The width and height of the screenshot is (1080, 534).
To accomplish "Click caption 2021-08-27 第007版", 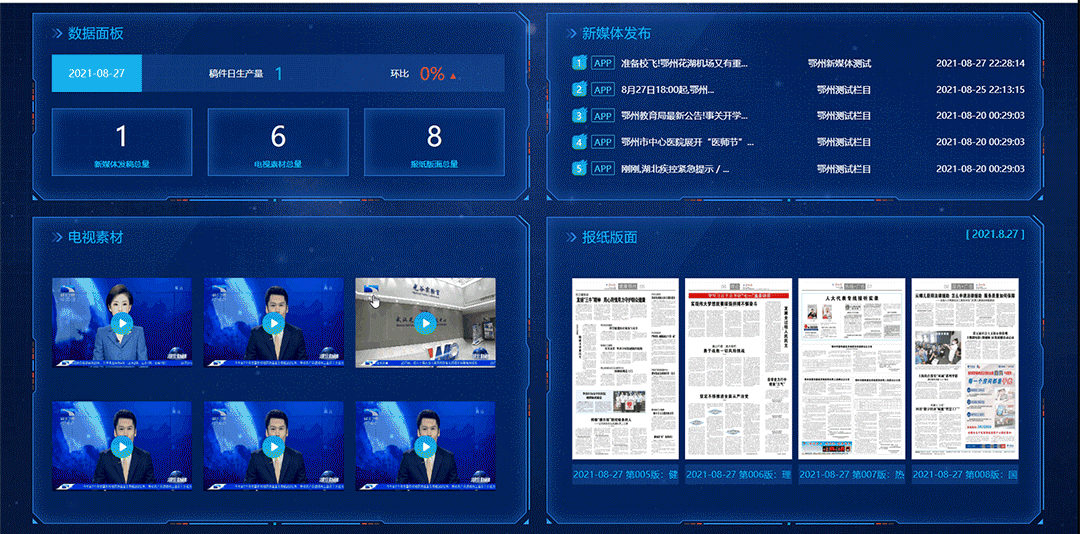I will pyautogui.click(x=851, y=475).
